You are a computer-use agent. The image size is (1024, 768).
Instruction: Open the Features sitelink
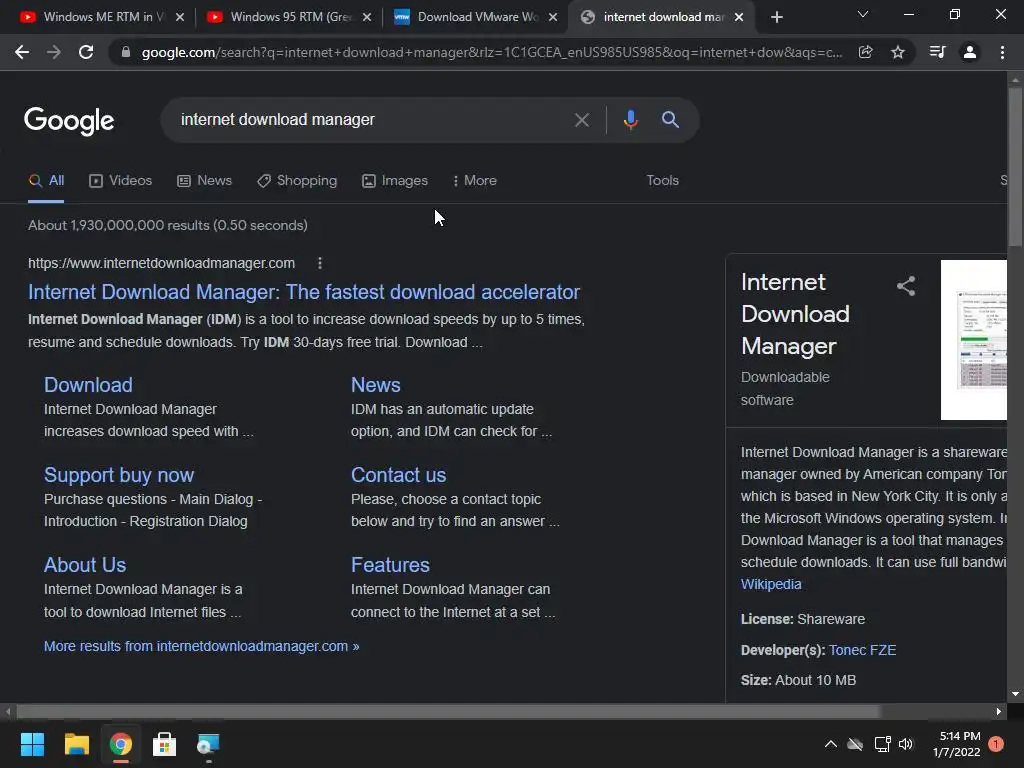tap(390, 565)
